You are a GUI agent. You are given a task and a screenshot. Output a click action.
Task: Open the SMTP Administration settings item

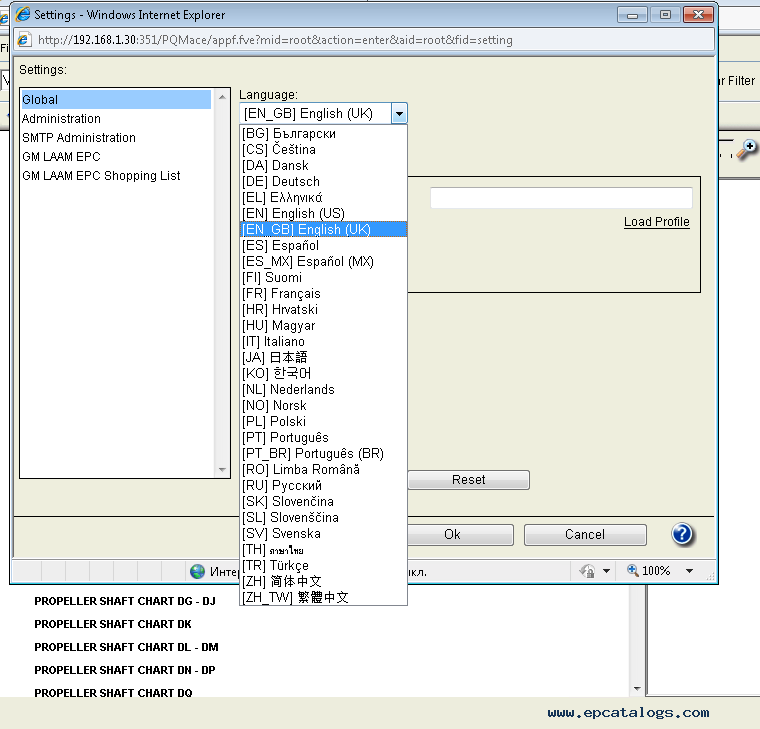79,138
